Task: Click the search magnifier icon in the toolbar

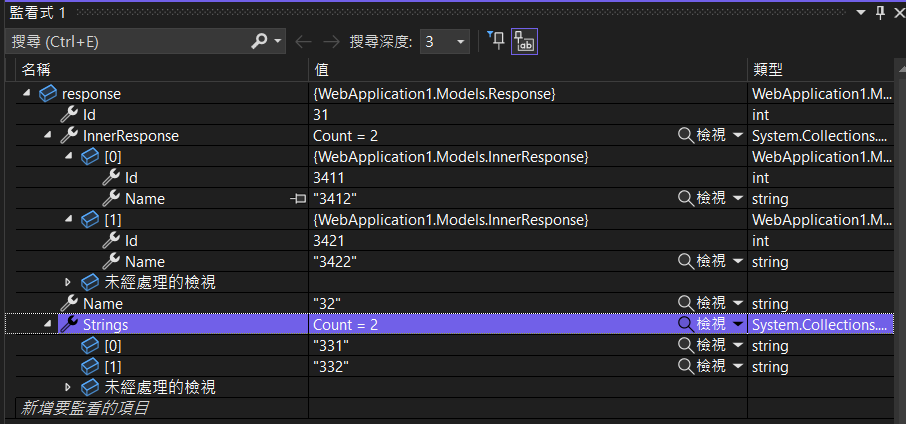Action: (259, 41)
